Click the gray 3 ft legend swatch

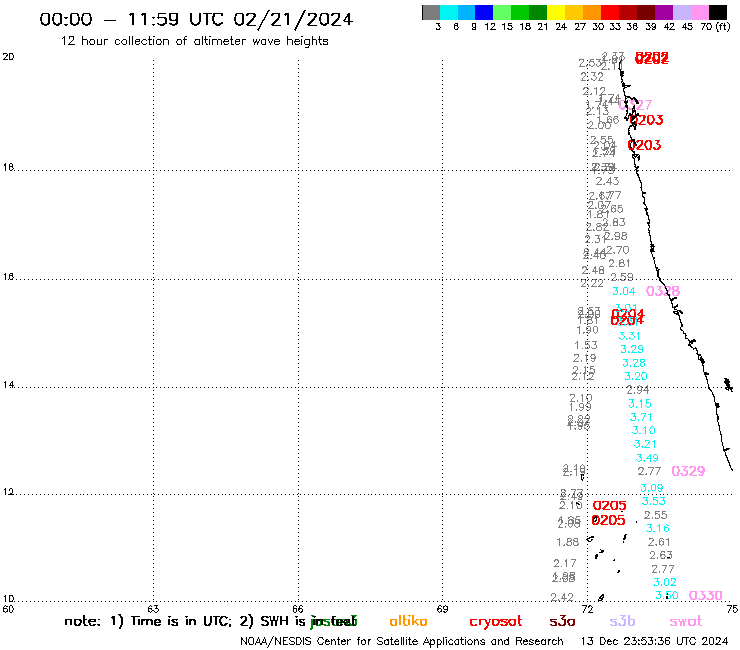pos(431,12)
